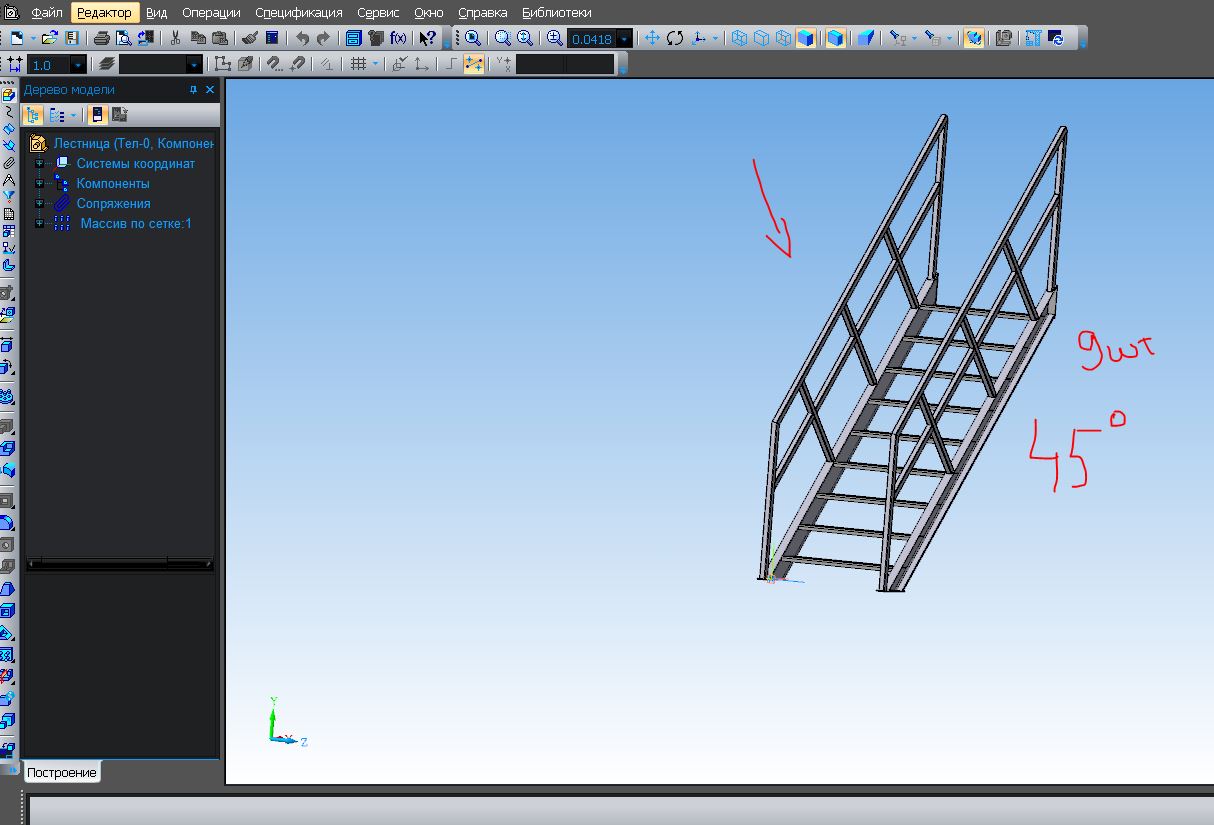Expand Компоненты tree node
The height and width of the screenshot is (825, 1214).
[x=39, y=183]
